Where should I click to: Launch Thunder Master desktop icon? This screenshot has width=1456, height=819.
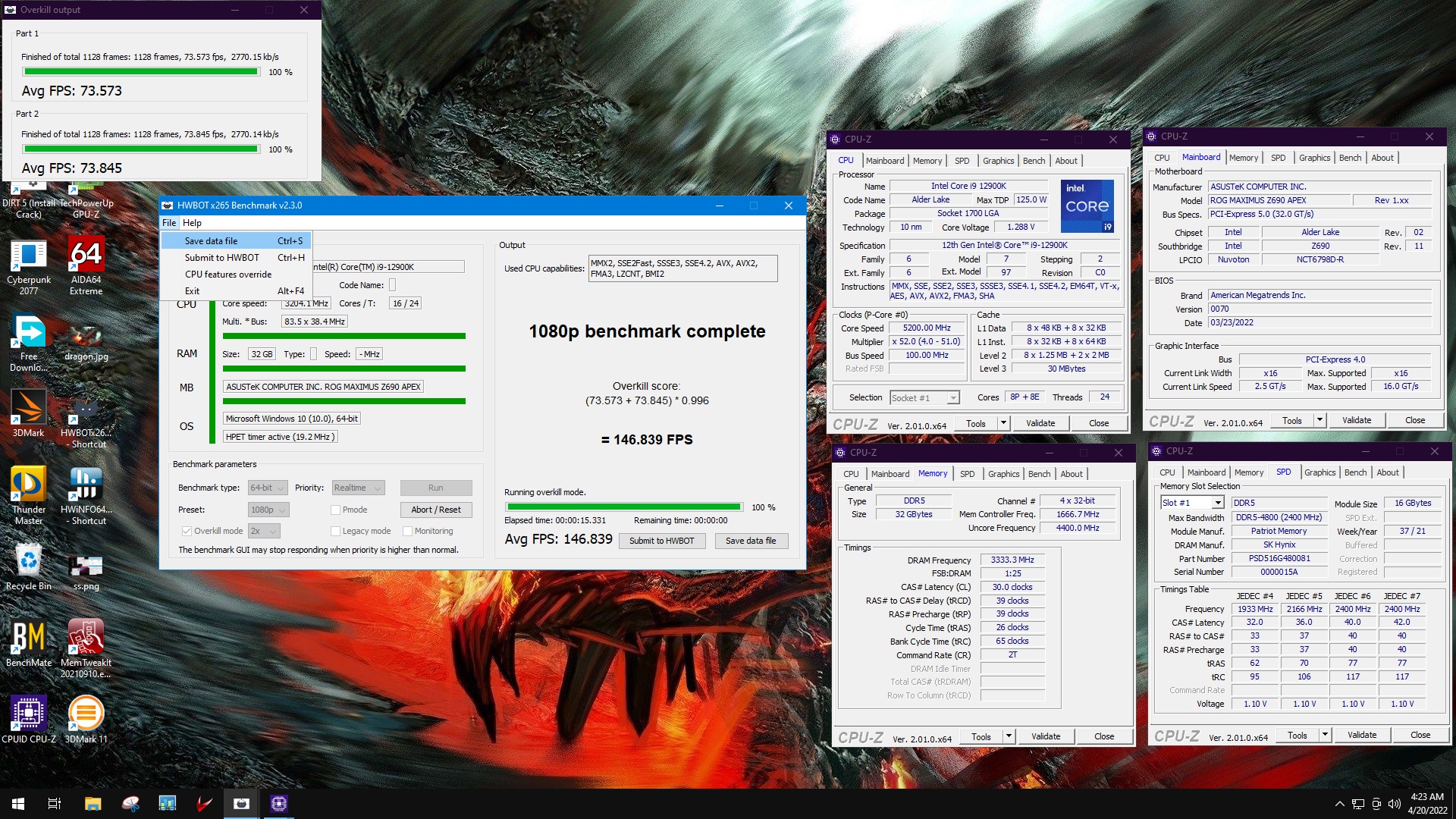coord(29,495)
